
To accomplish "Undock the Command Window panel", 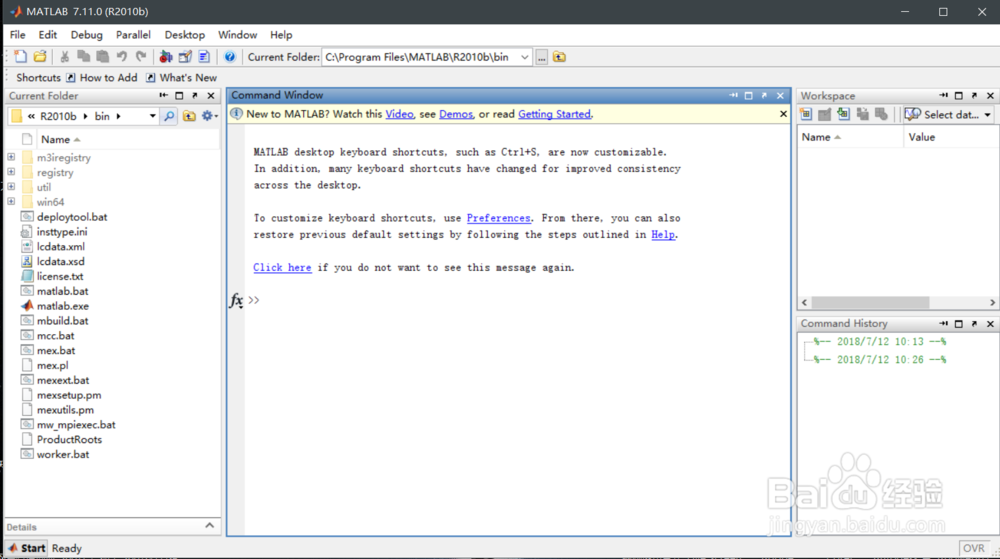I will pyautogui.click(x=764, y=96).
